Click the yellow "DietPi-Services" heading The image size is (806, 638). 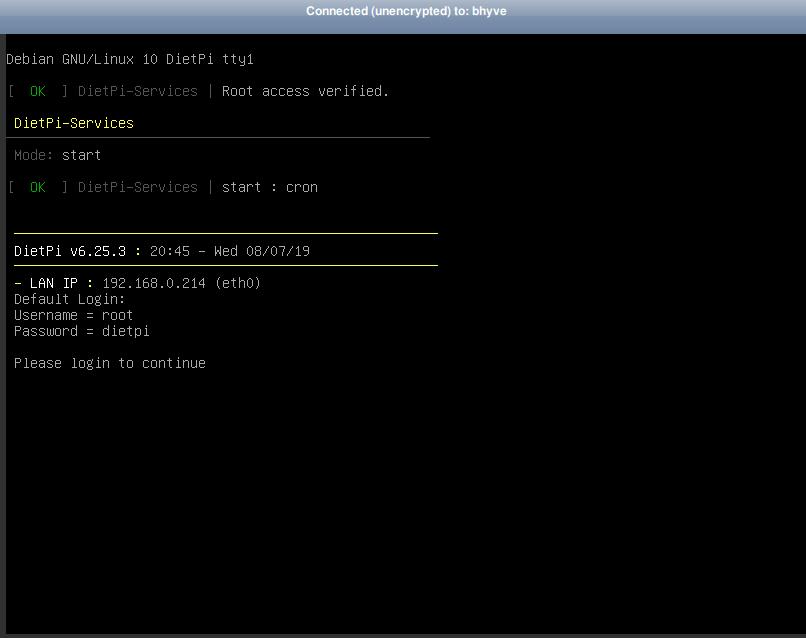pos(74,123)
